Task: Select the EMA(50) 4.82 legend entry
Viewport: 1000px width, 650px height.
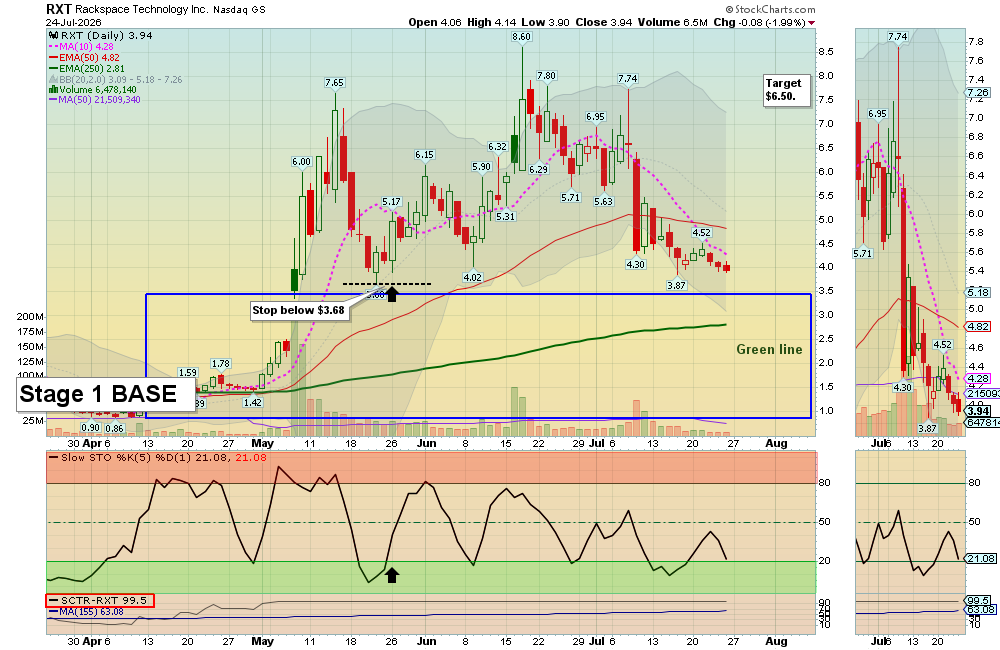Action: click(84, 57)
